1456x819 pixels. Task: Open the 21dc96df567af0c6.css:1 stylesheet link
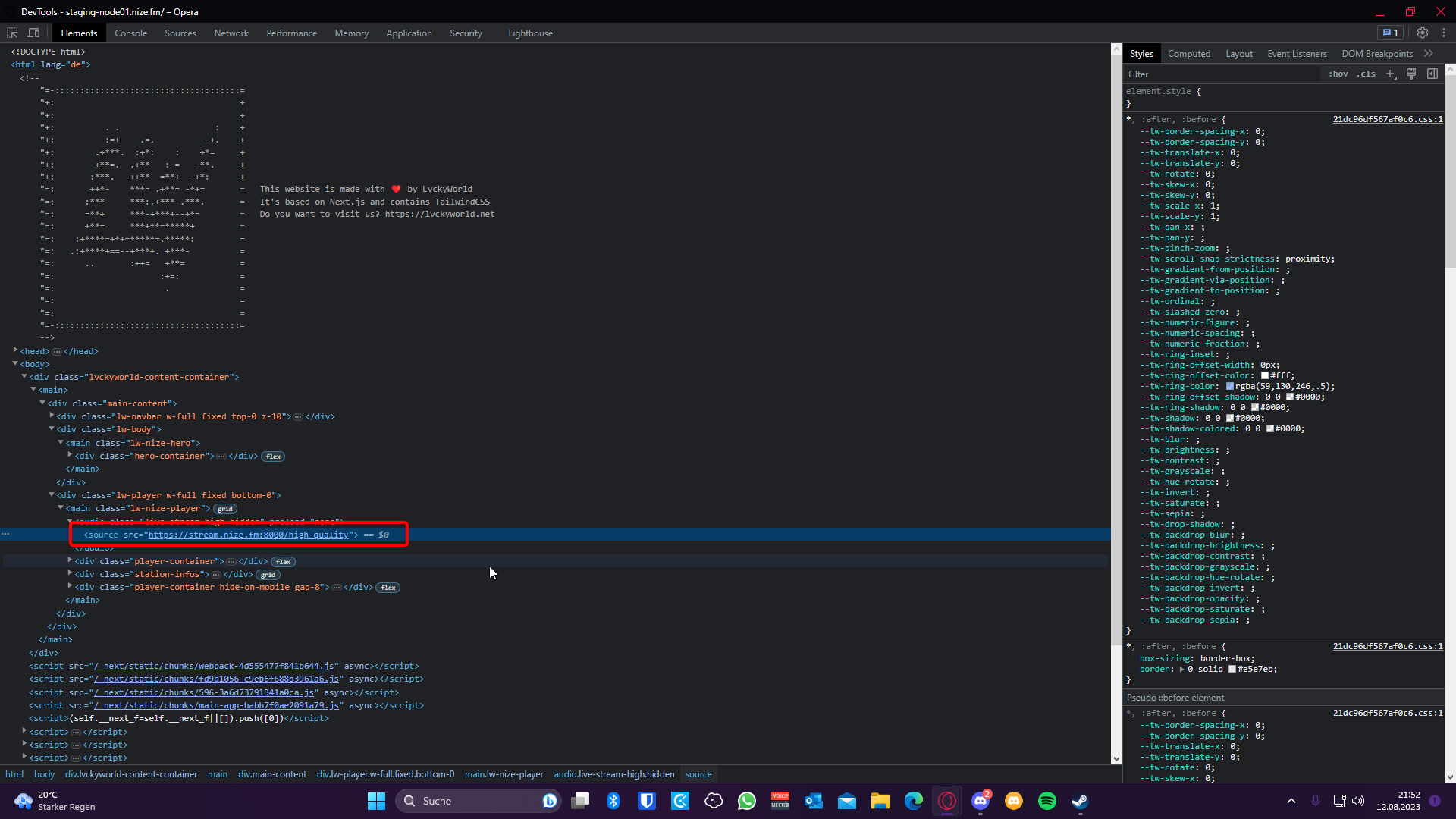(1388, 119)
